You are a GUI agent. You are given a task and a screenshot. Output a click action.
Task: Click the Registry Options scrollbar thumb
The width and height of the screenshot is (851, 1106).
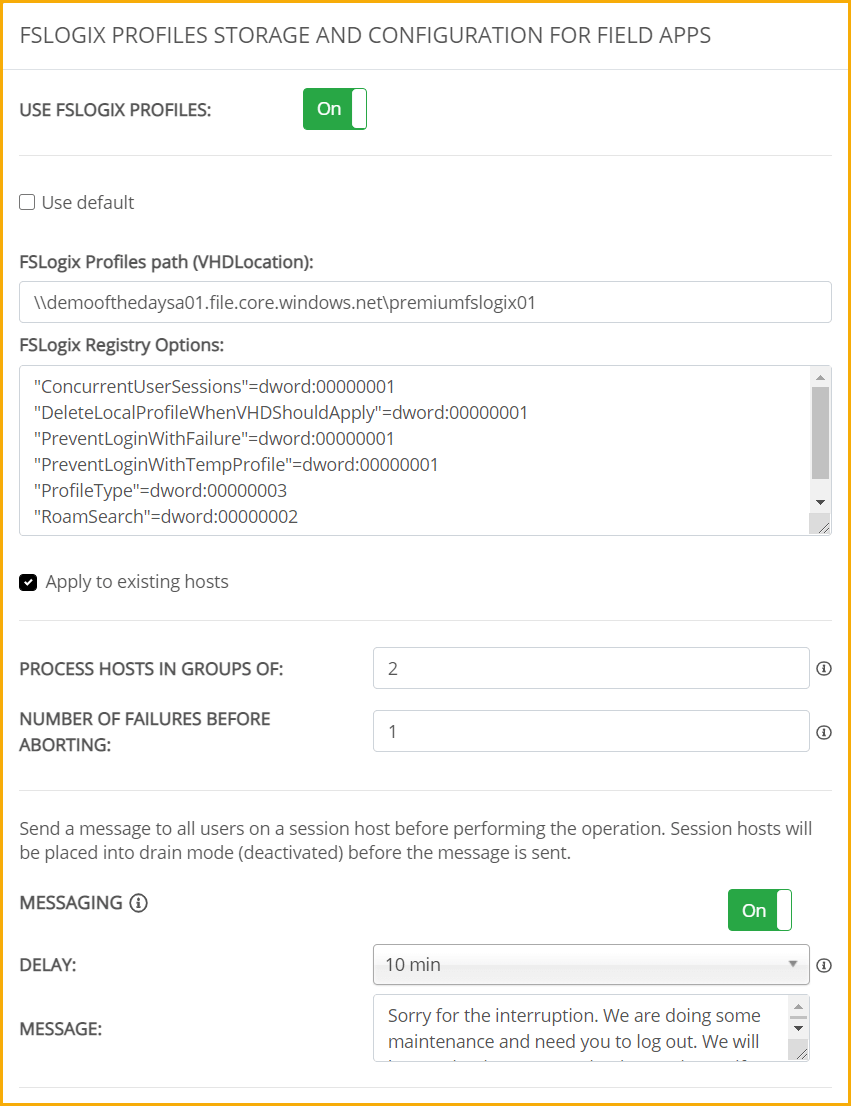tap(820, 433)
